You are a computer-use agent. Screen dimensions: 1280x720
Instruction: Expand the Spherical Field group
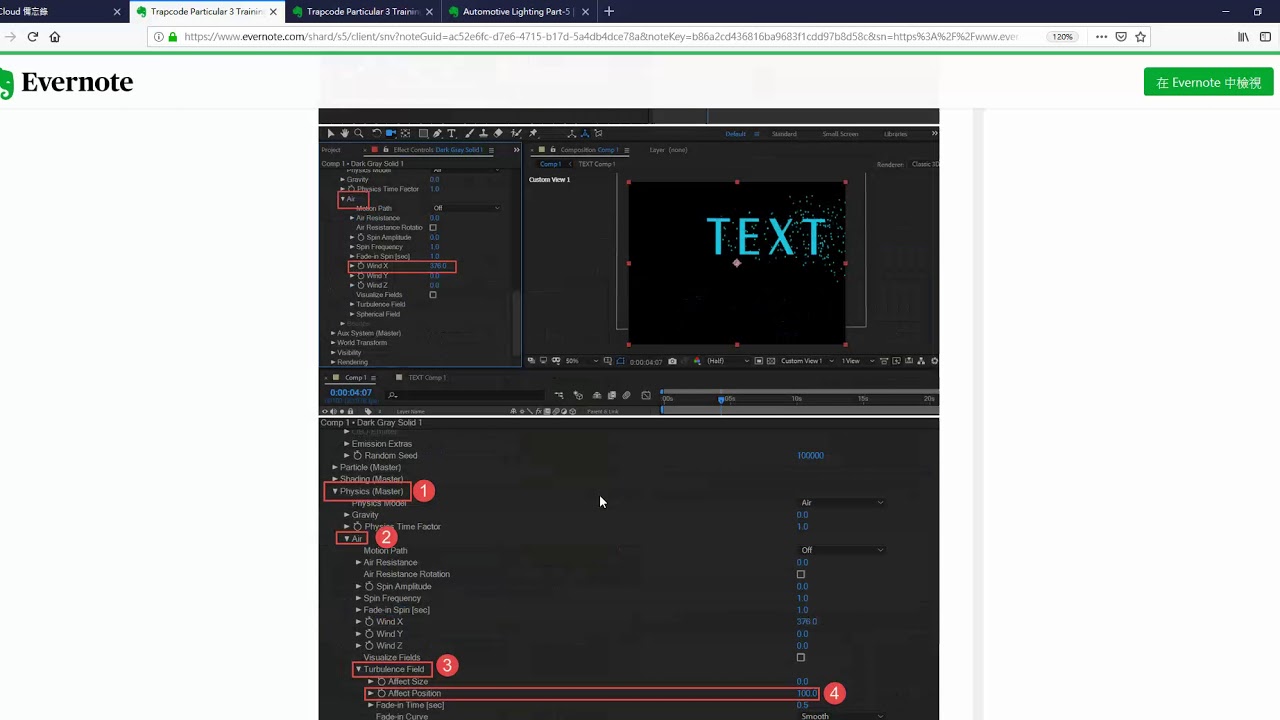click(352, 314)
